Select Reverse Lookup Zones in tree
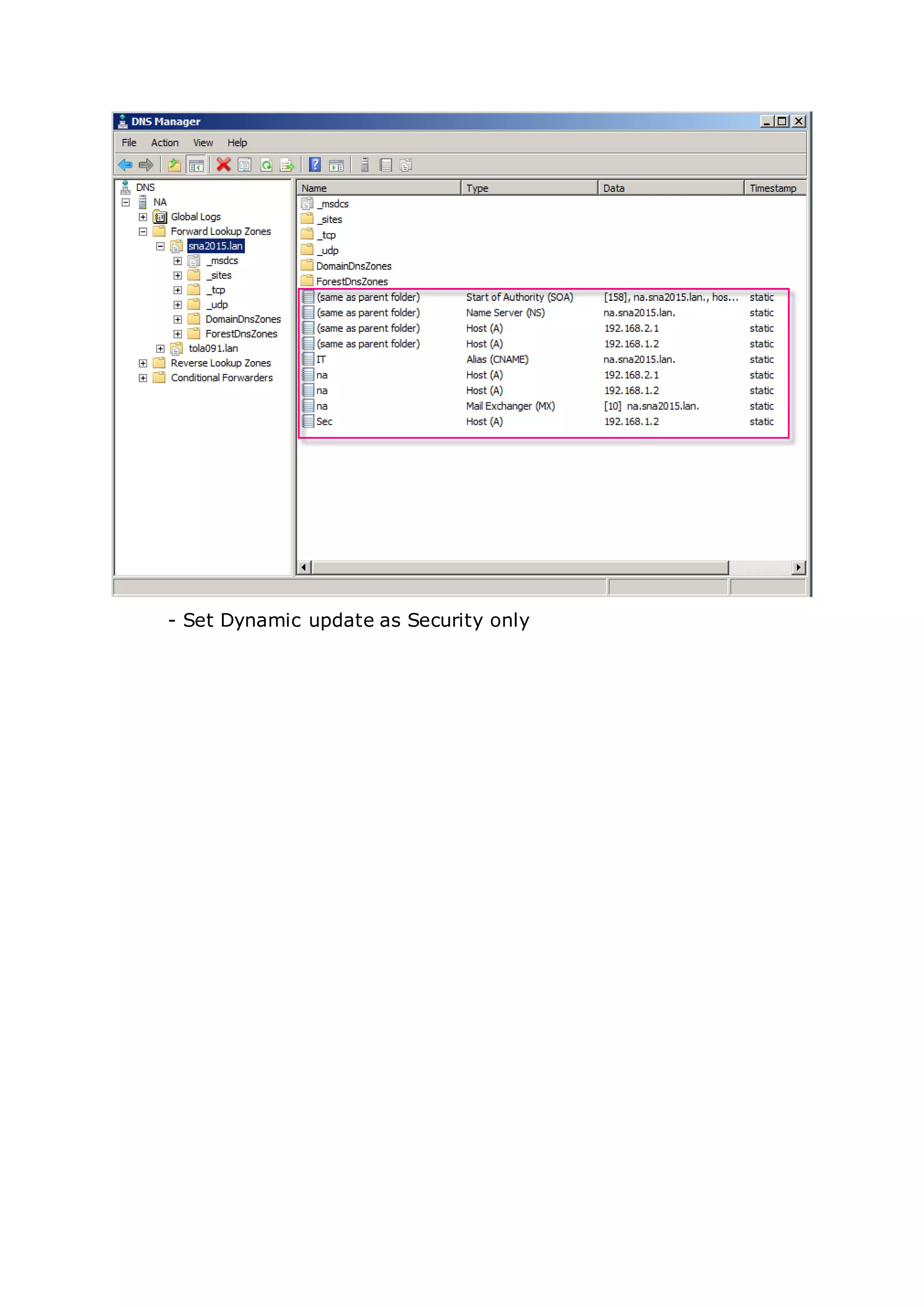Screen dimensions: 924x1307 pyautogui.click(x=221, y=363)
